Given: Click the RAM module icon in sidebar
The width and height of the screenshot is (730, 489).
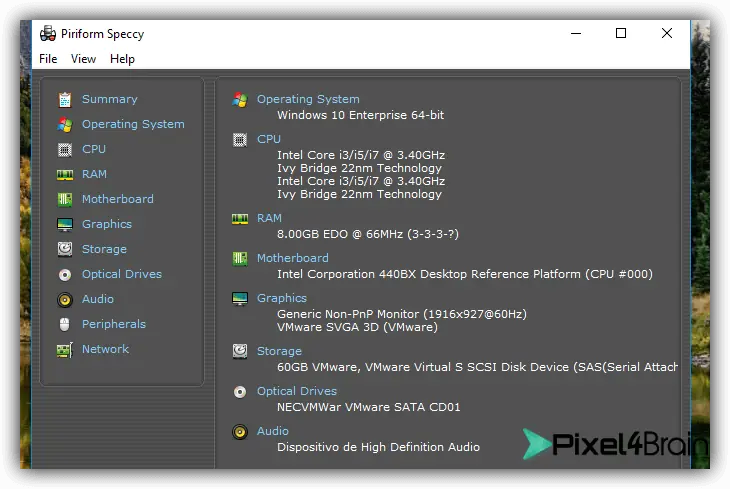Looking at the screenshot, I should pos(65,175).
